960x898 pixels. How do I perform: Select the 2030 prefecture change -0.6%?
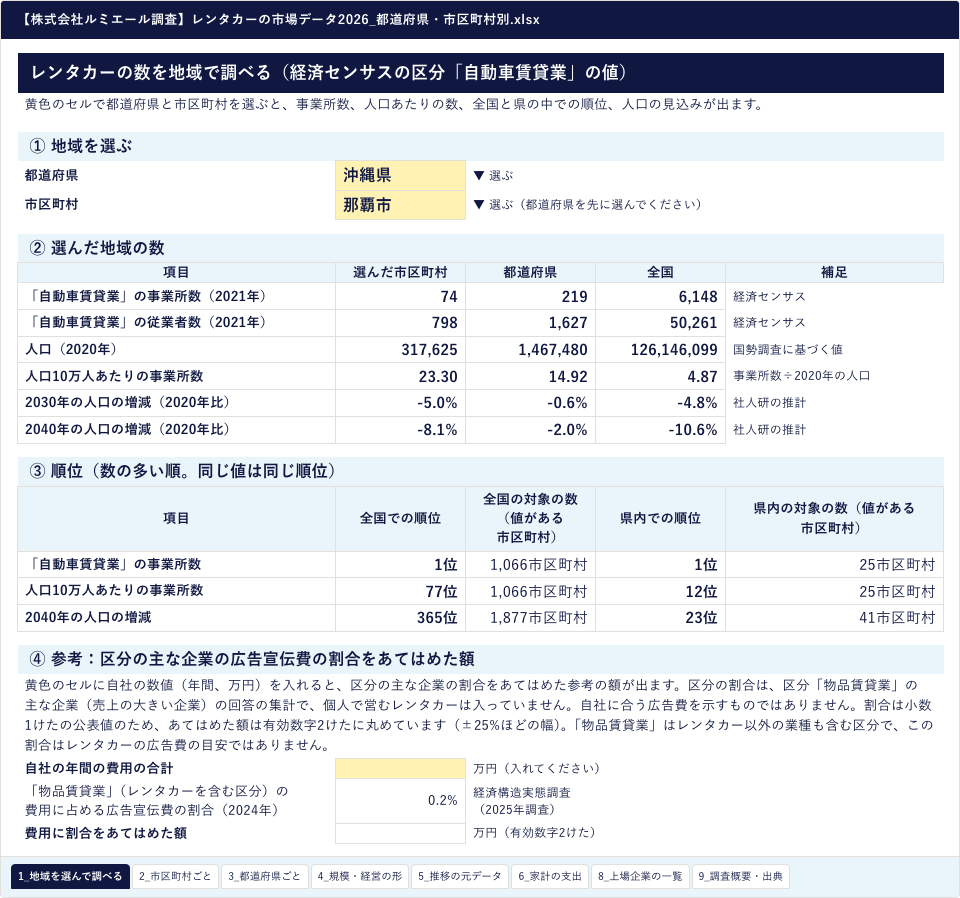click(530, 403)
